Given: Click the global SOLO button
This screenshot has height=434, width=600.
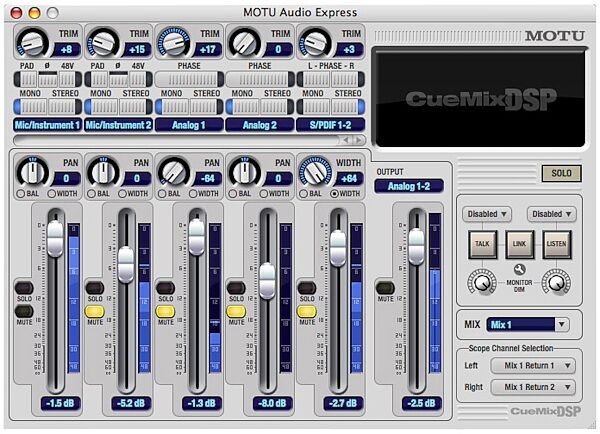Looking at the screenshot, I should pyautogui.click(x=561, y=173).
